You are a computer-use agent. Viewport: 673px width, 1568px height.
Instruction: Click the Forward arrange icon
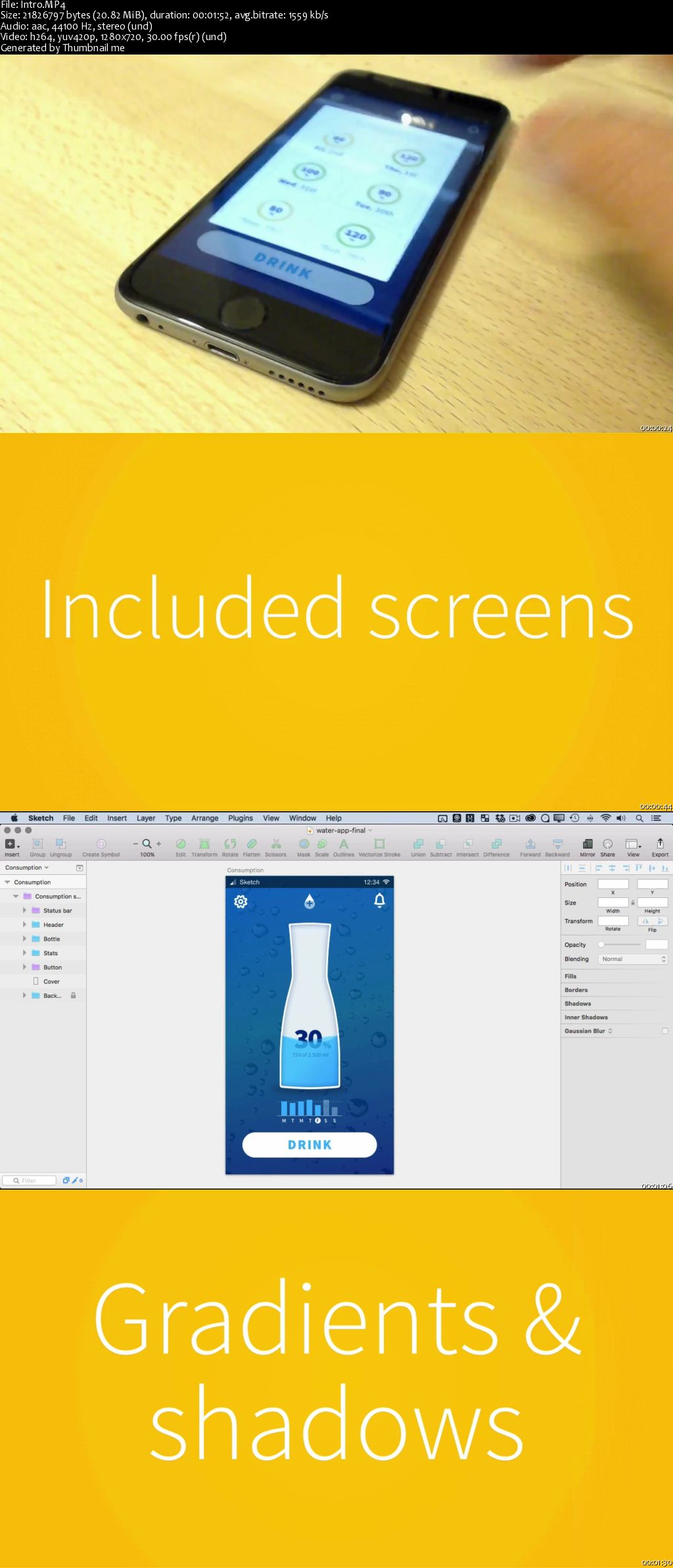pos(530,844)
